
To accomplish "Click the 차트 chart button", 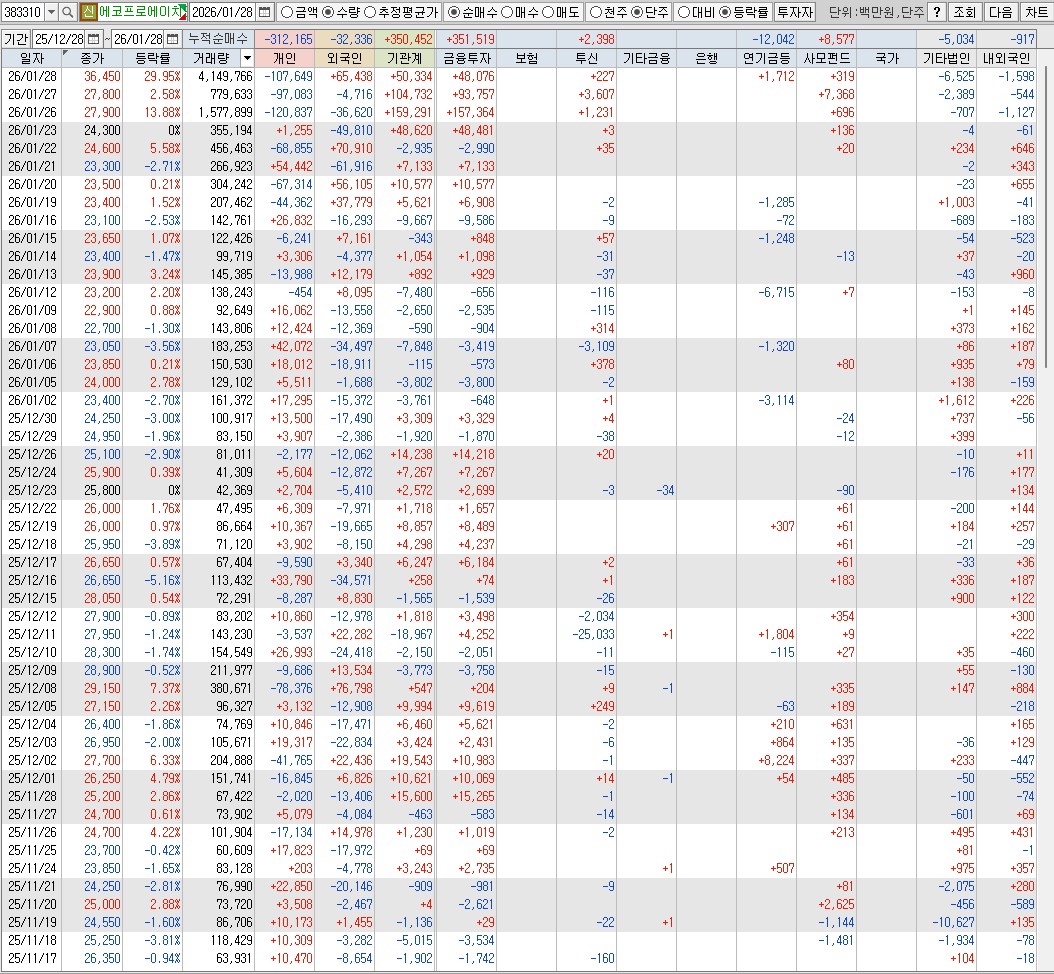I will pos(1037,12).
